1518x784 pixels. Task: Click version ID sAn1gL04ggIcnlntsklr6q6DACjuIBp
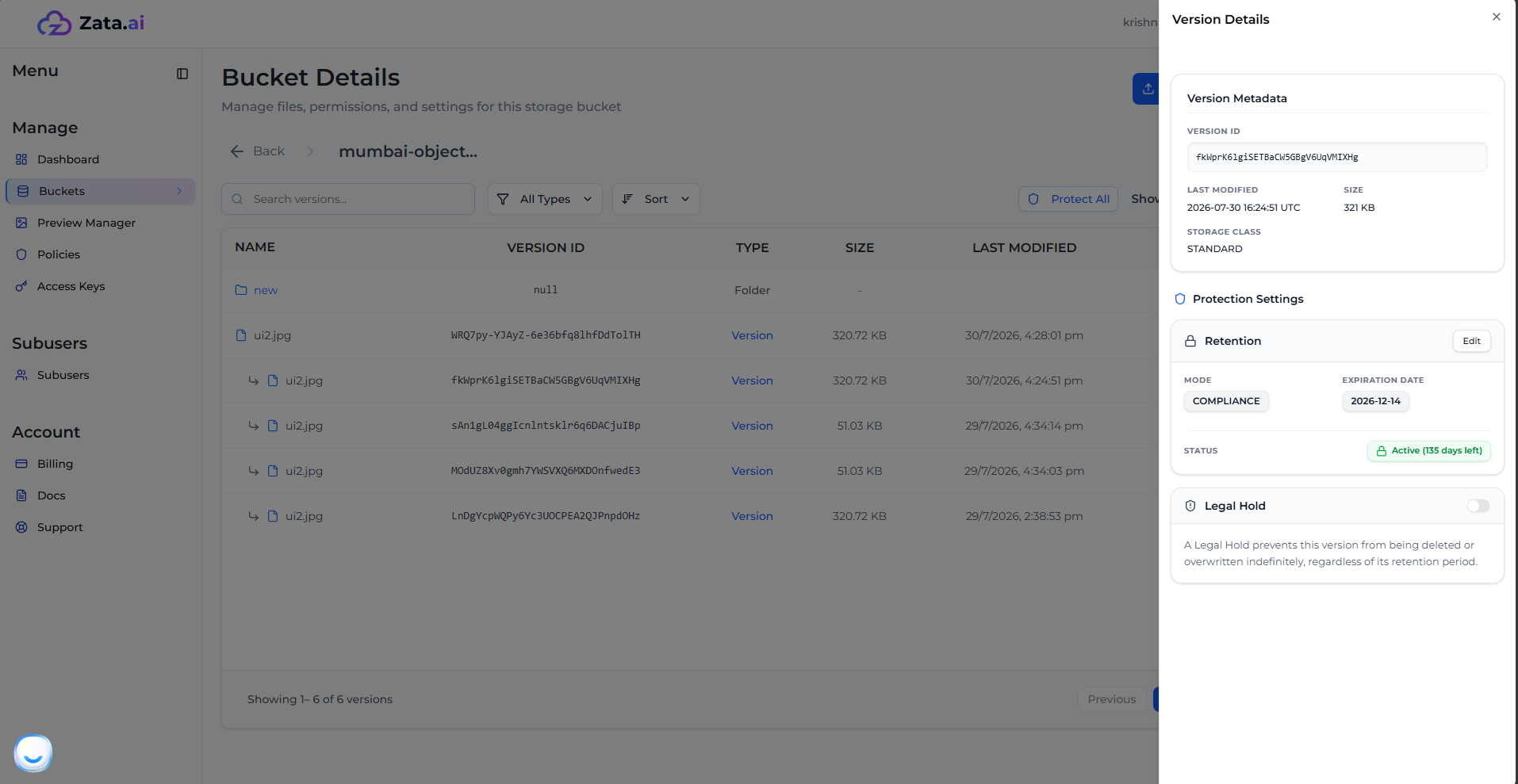click(546, 426)
